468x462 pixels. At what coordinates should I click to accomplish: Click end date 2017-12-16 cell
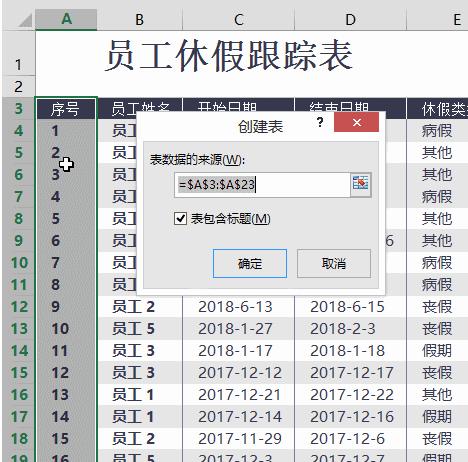pos(351,417)
